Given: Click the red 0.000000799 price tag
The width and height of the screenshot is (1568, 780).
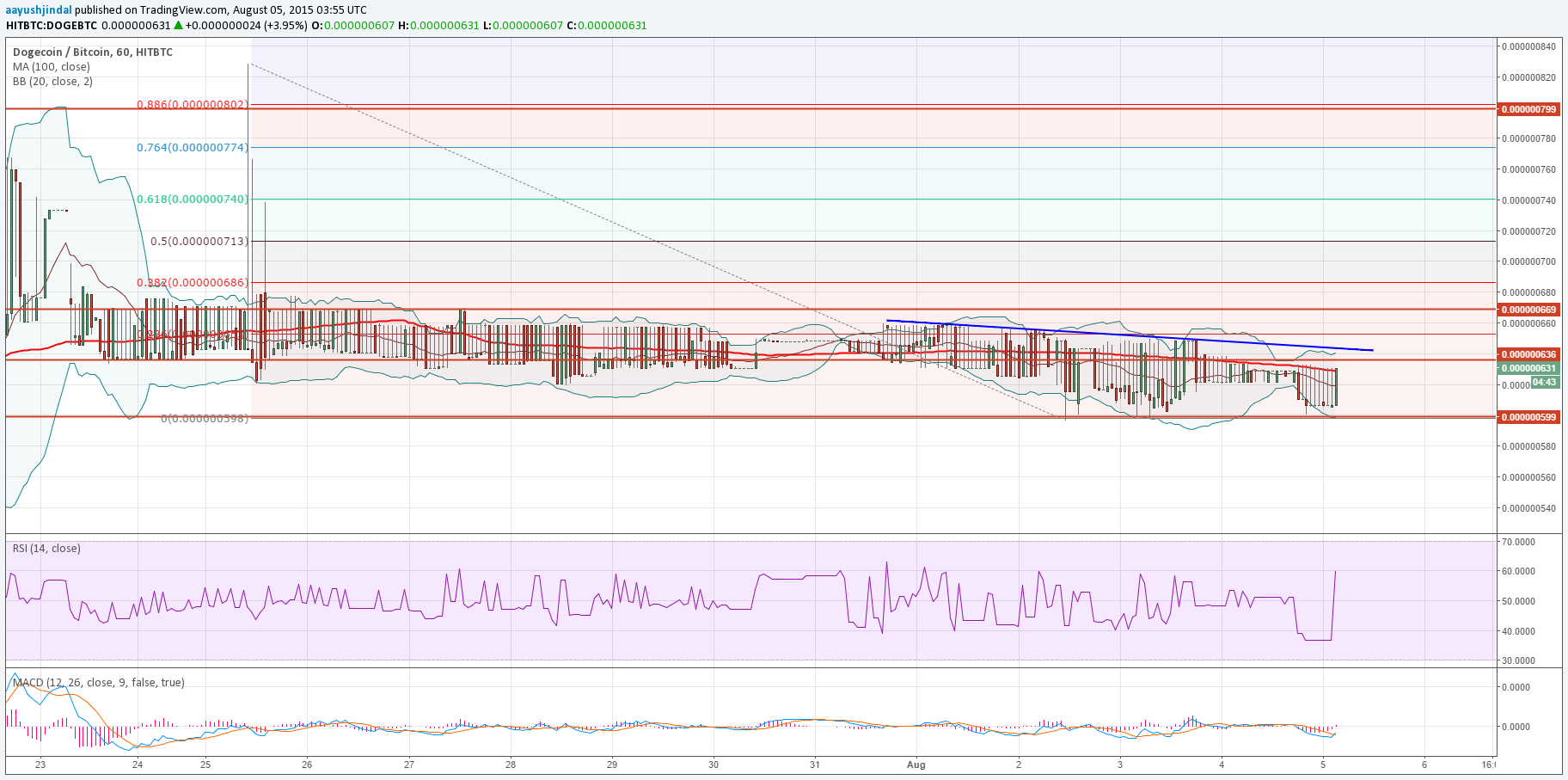Looking at the screenshot, I should click(x=1528, y=109).
